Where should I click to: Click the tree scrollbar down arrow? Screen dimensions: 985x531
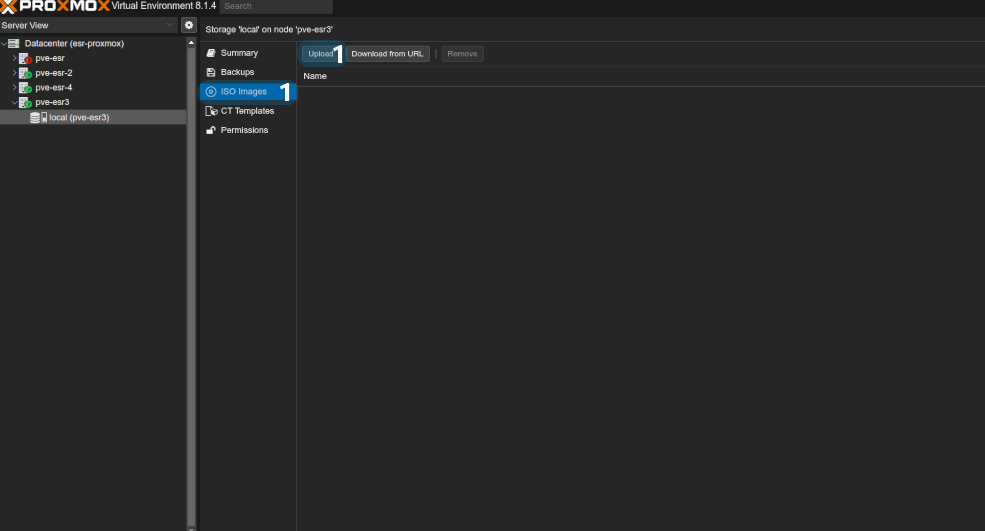click(x=191, y=528)
